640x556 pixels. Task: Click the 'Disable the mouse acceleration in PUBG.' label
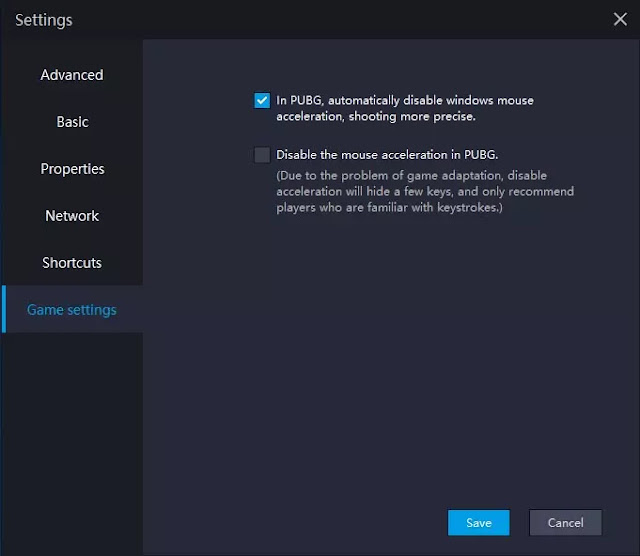(387, 155)
